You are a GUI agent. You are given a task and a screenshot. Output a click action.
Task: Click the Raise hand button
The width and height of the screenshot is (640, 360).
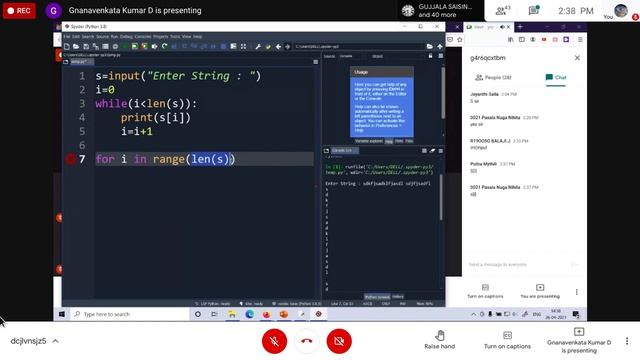[x=440, y=340]
